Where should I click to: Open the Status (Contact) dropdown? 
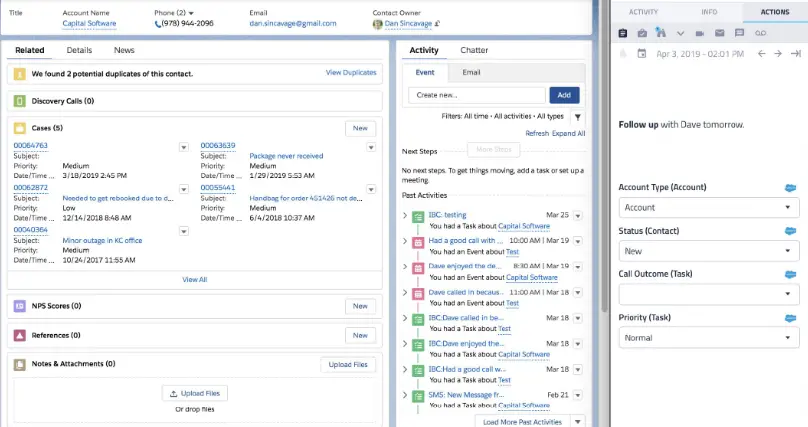[708, 251]
